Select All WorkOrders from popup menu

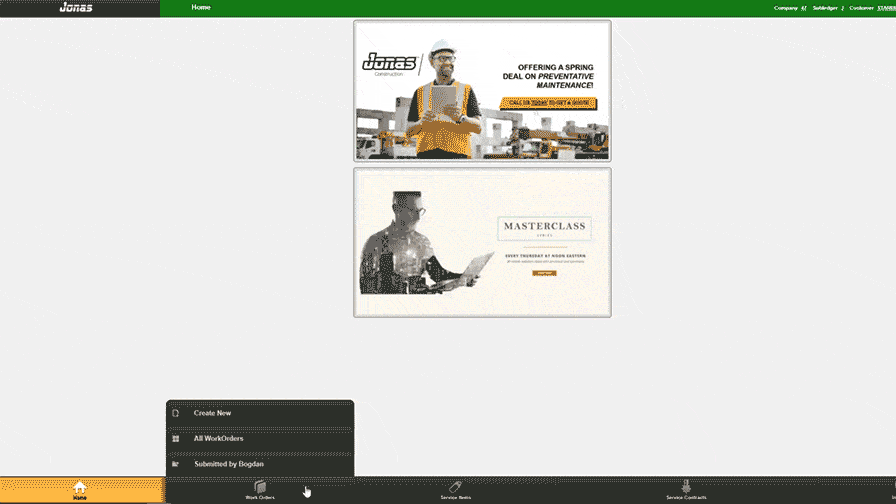coord(260,439)
